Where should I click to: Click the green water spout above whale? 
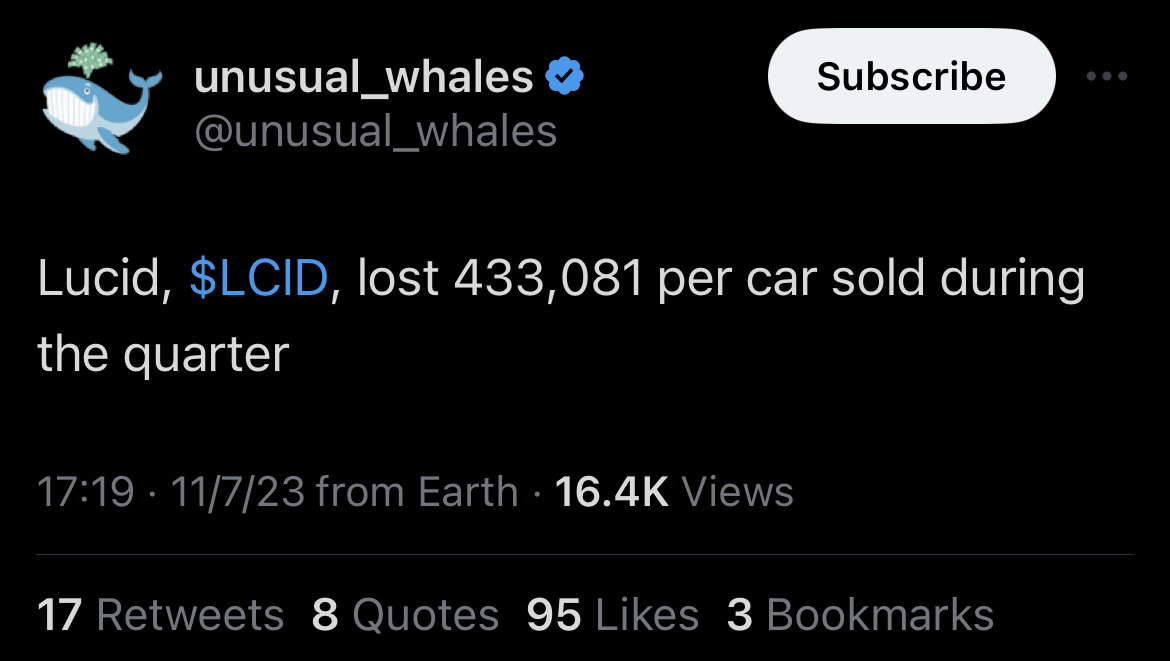pyautogui.click(x=90, y=59)
